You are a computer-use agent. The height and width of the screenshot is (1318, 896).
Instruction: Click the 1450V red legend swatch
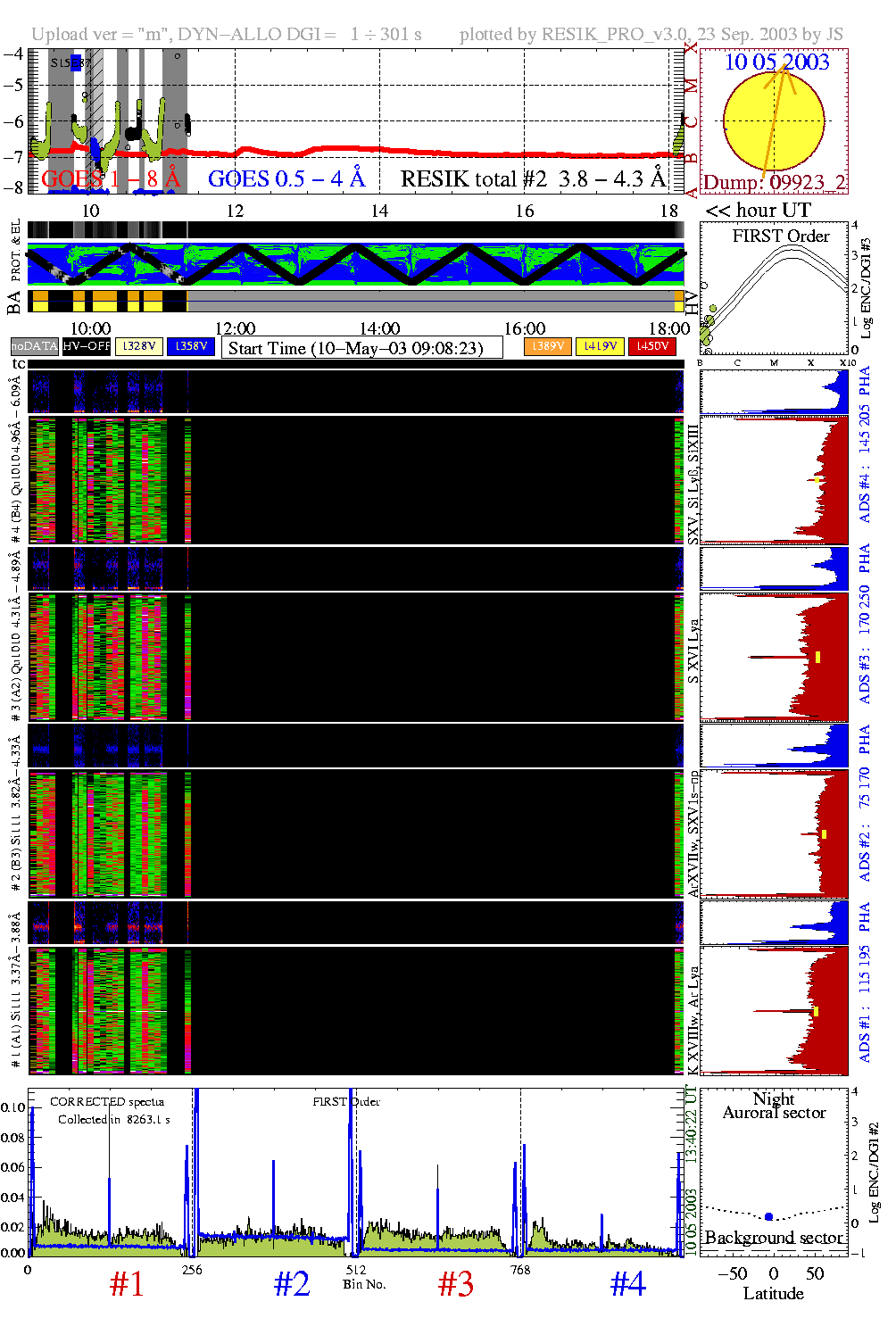(652, 346)
